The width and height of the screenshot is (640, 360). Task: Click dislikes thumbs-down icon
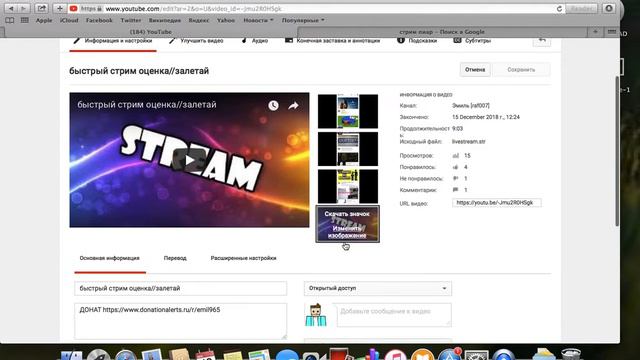click(x=455, y=178)
